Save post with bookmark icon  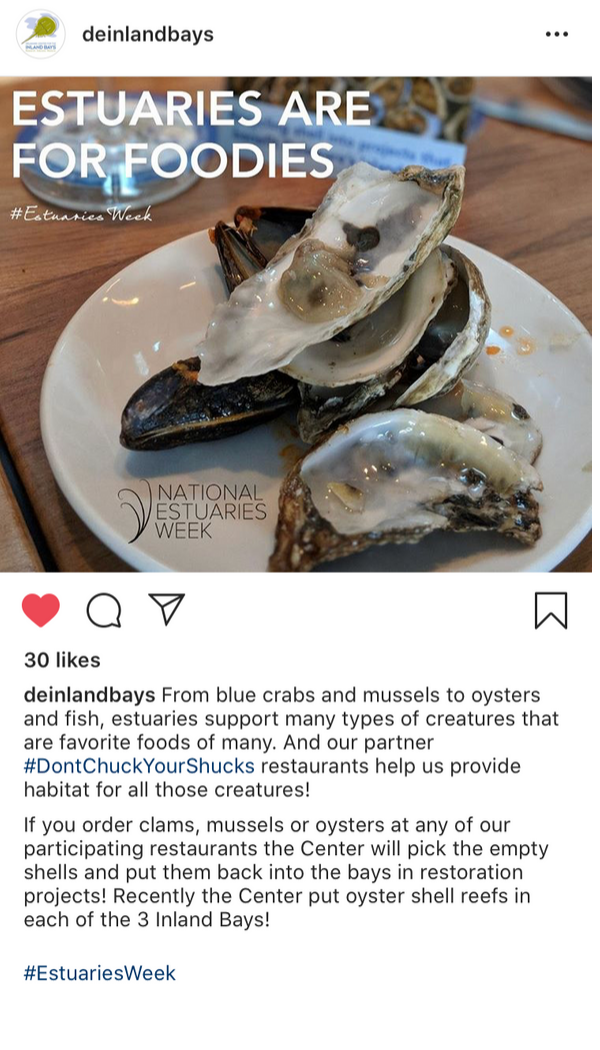click(550, 610)
